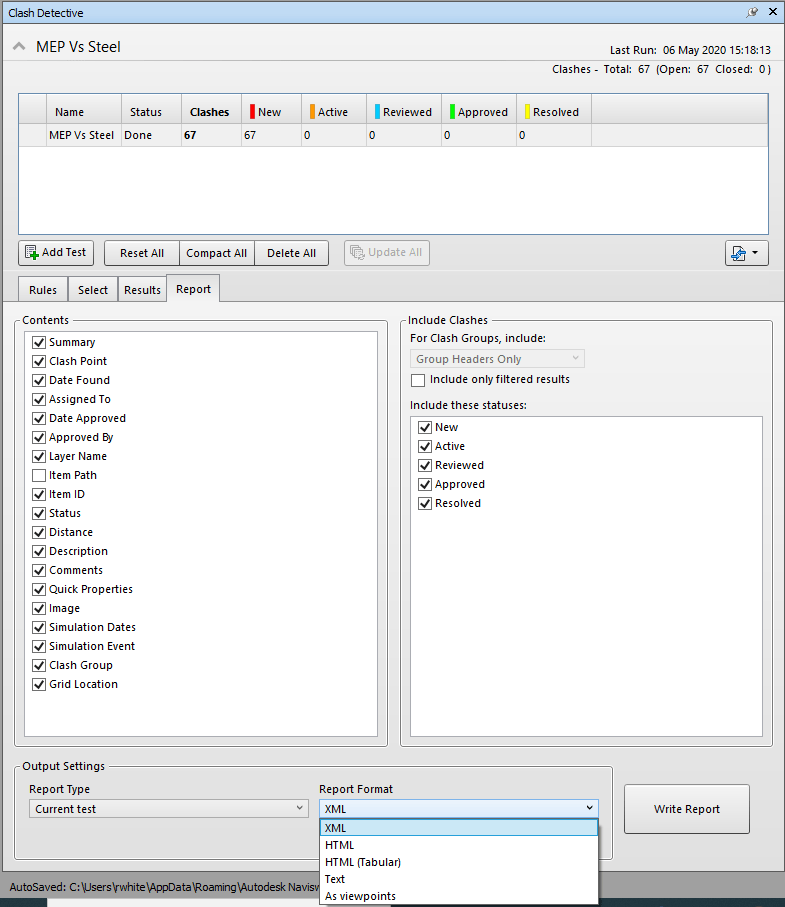Click Delete All
This screenshot has width=785, height=907.
point(292,253)
